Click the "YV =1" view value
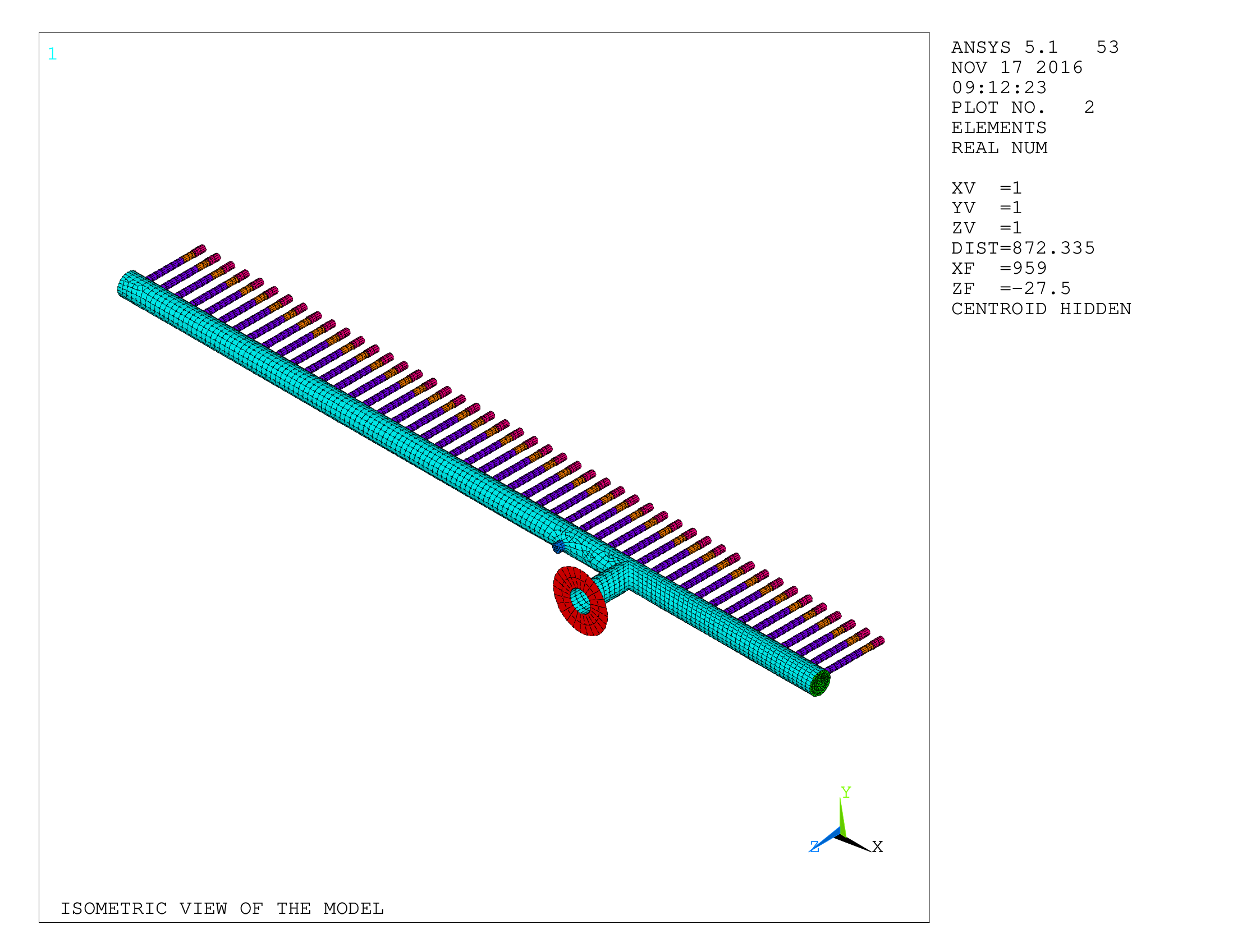This screenshot has width=1233, height=952. (x=986, y=208)
